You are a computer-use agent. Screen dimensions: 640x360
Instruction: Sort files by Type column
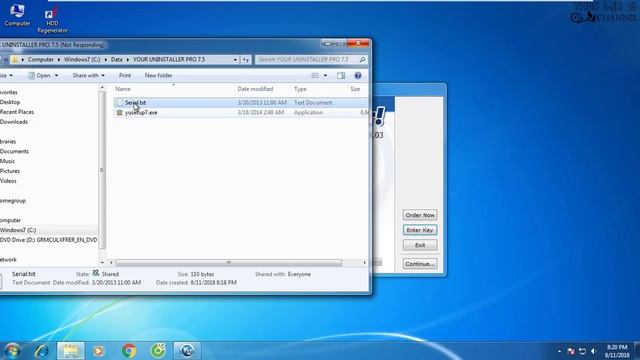pos(300,89)
